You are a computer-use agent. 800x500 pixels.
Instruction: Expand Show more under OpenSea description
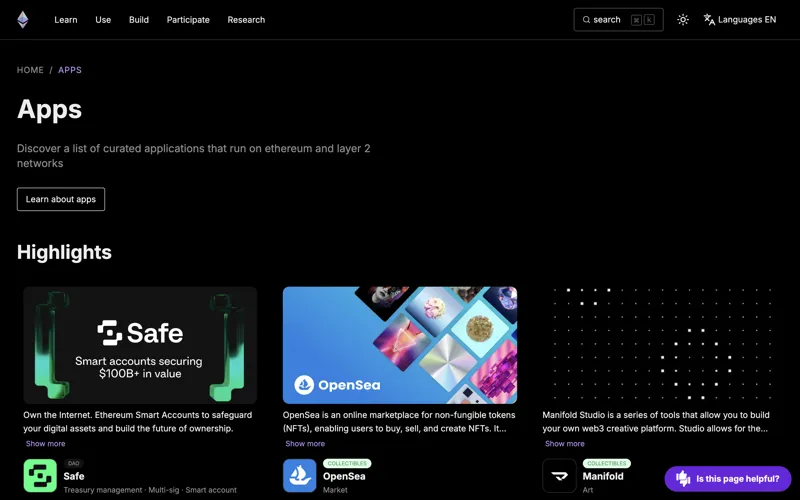coord(305,444)
